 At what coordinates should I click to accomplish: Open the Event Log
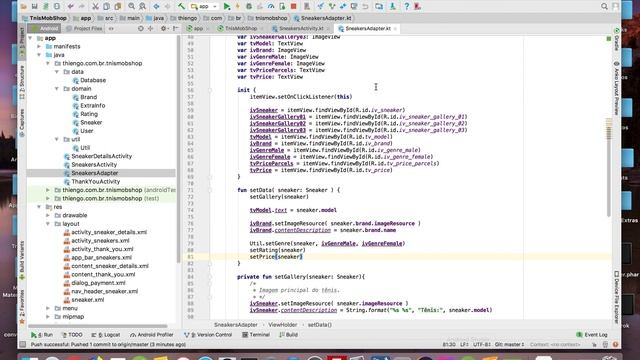[x=592, y=335]
